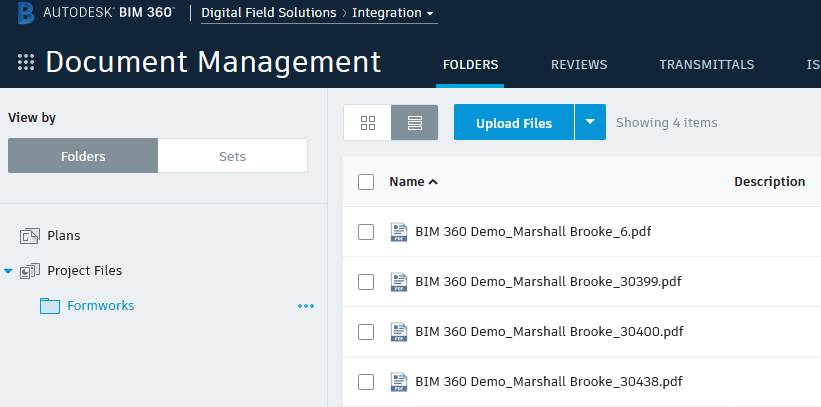Click the Project Files folder icon
The height and width of the screenshot is (407, 821).
pyautogui.click(x=29, y=271)
